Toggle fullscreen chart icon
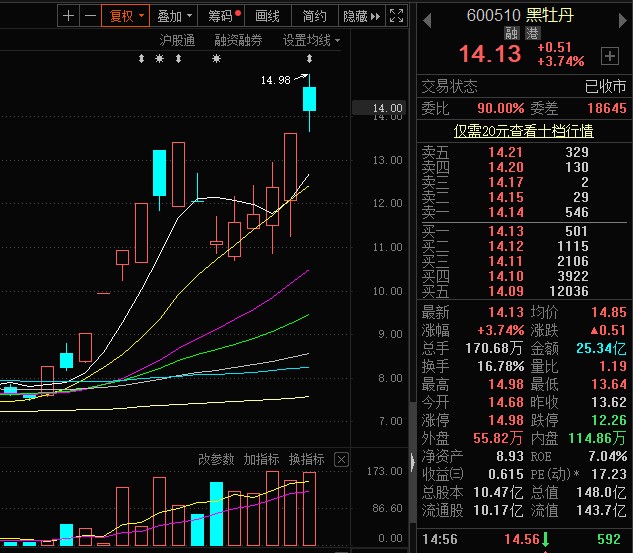 pos(396,16)
